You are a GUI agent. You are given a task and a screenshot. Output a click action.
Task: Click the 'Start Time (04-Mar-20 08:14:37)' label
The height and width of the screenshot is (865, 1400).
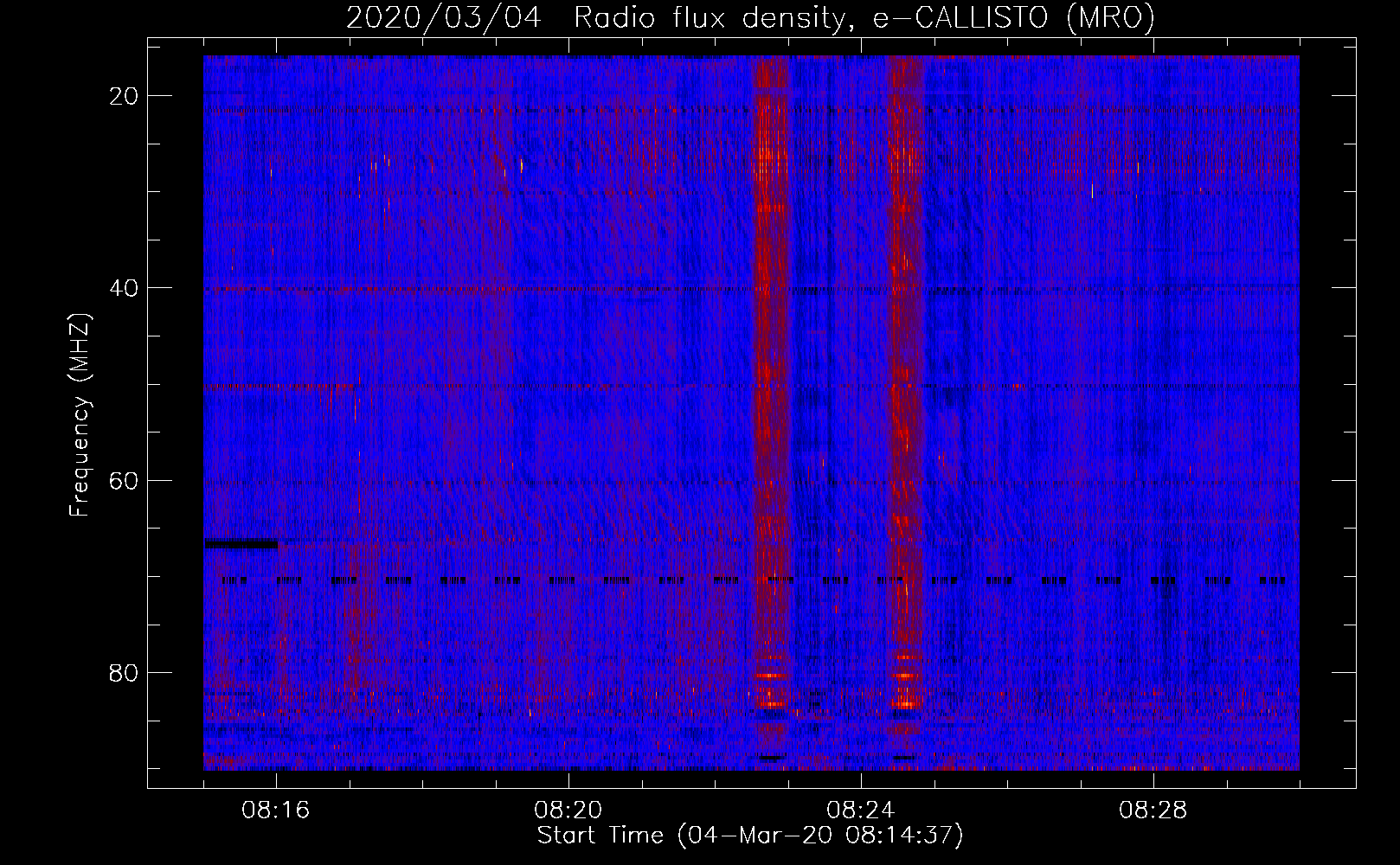(750, 836)
